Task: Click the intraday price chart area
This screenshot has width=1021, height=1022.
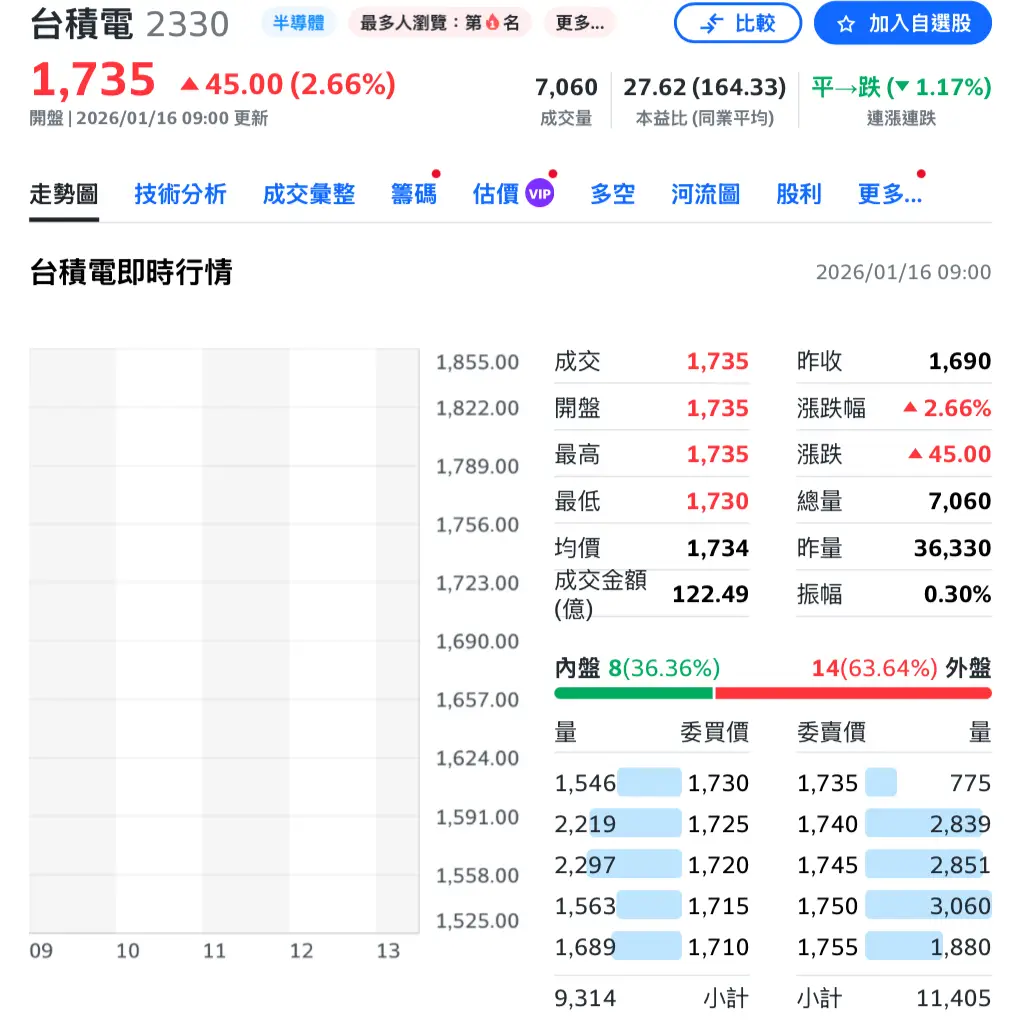Action: 224,640
